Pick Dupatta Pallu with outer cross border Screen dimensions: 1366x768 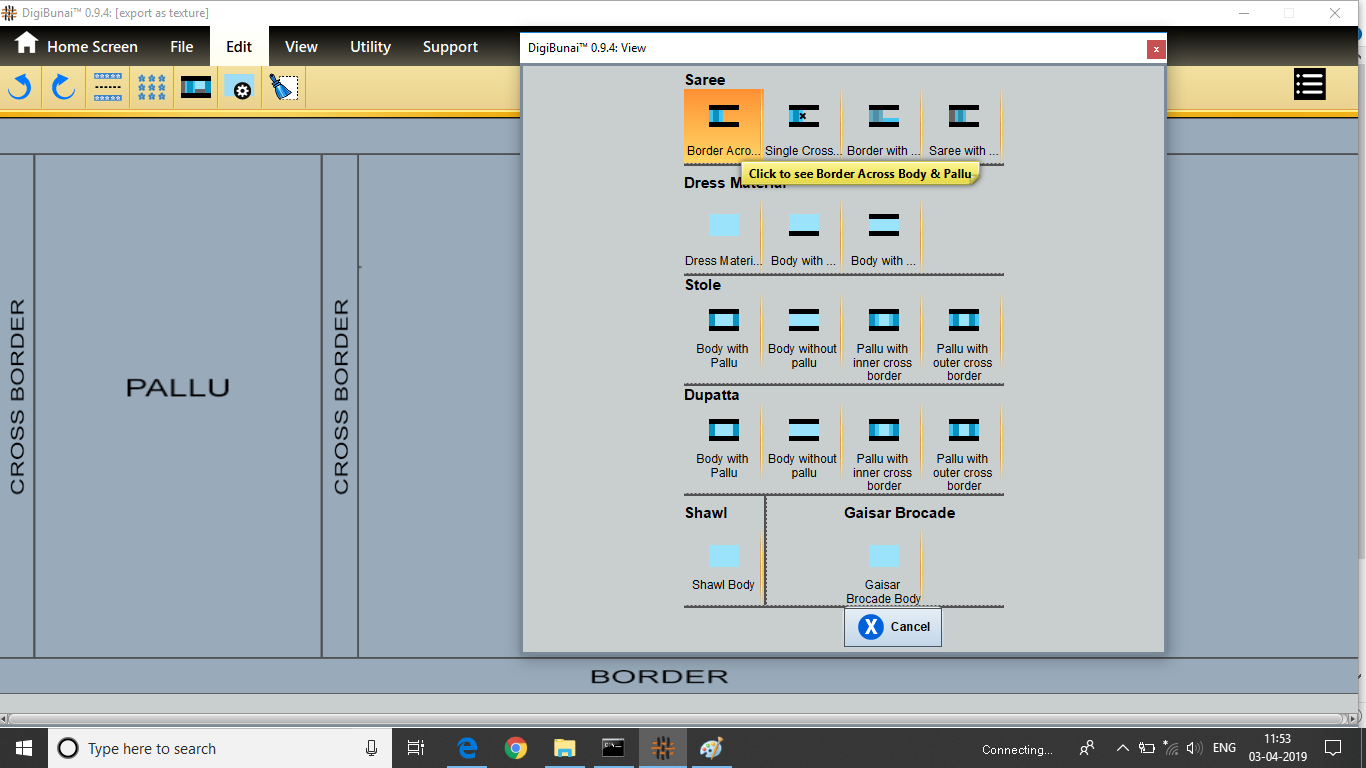(963, 452)
